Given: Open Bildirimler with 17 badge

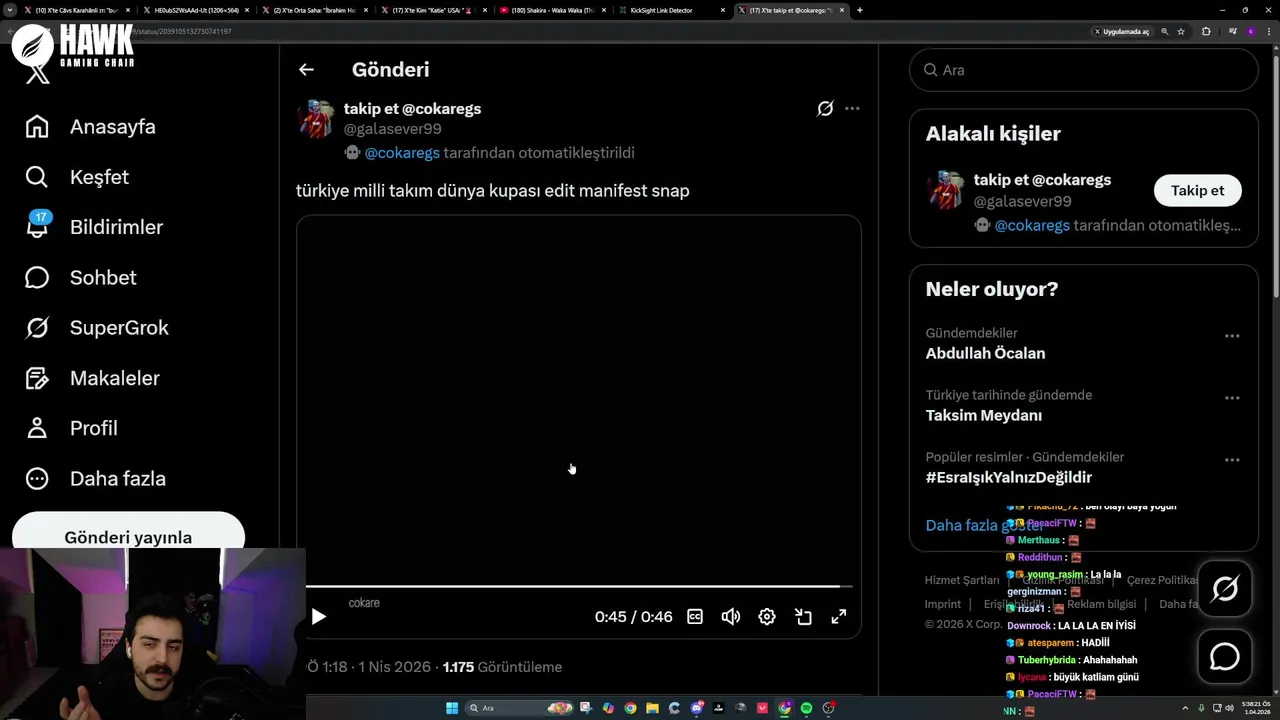Looking at the screenshot, I should pyautogui.click(x=94, y=227).
